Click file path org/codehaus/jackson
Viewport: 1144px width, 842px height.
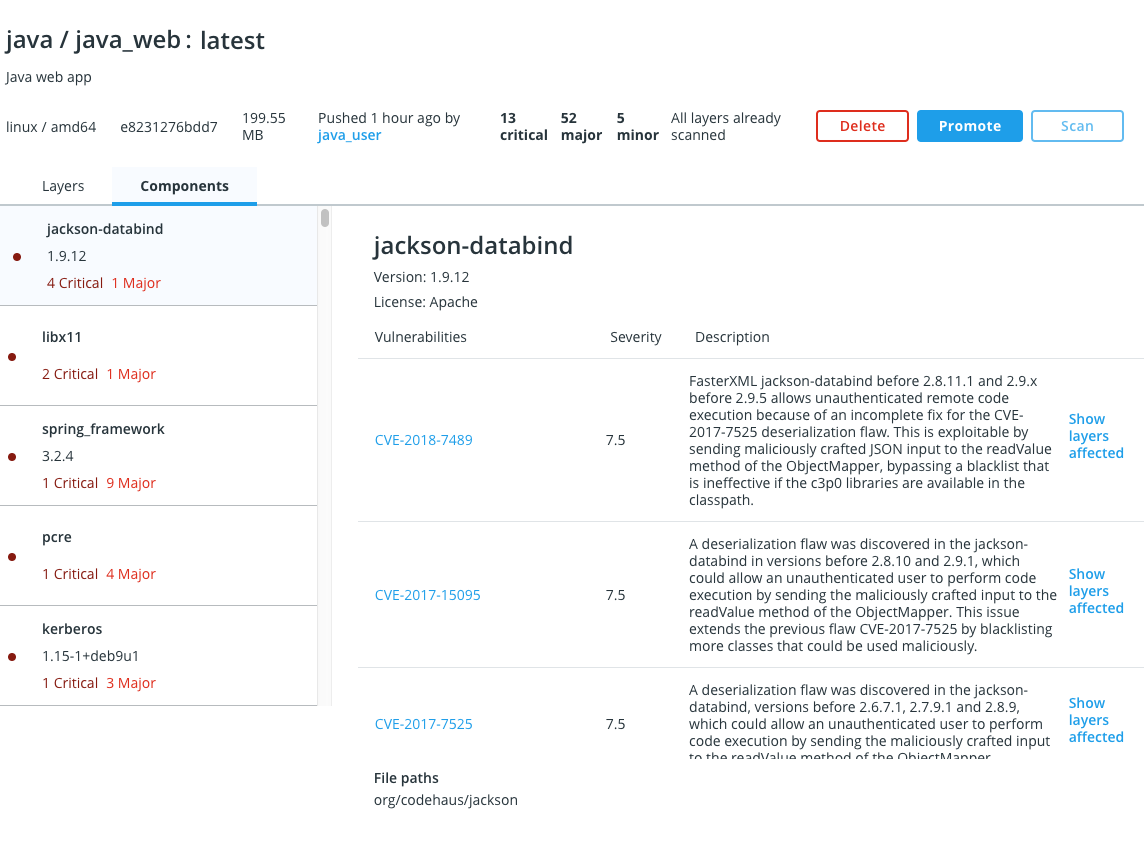(x=445, y=800)
